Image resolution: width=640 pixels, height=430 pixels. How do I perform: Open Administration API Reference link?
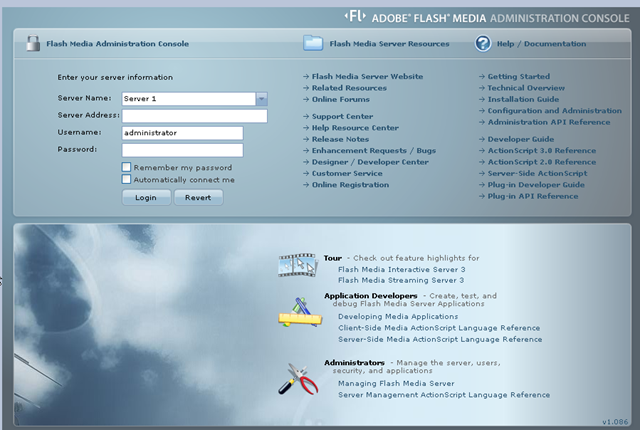pos(549,122)
